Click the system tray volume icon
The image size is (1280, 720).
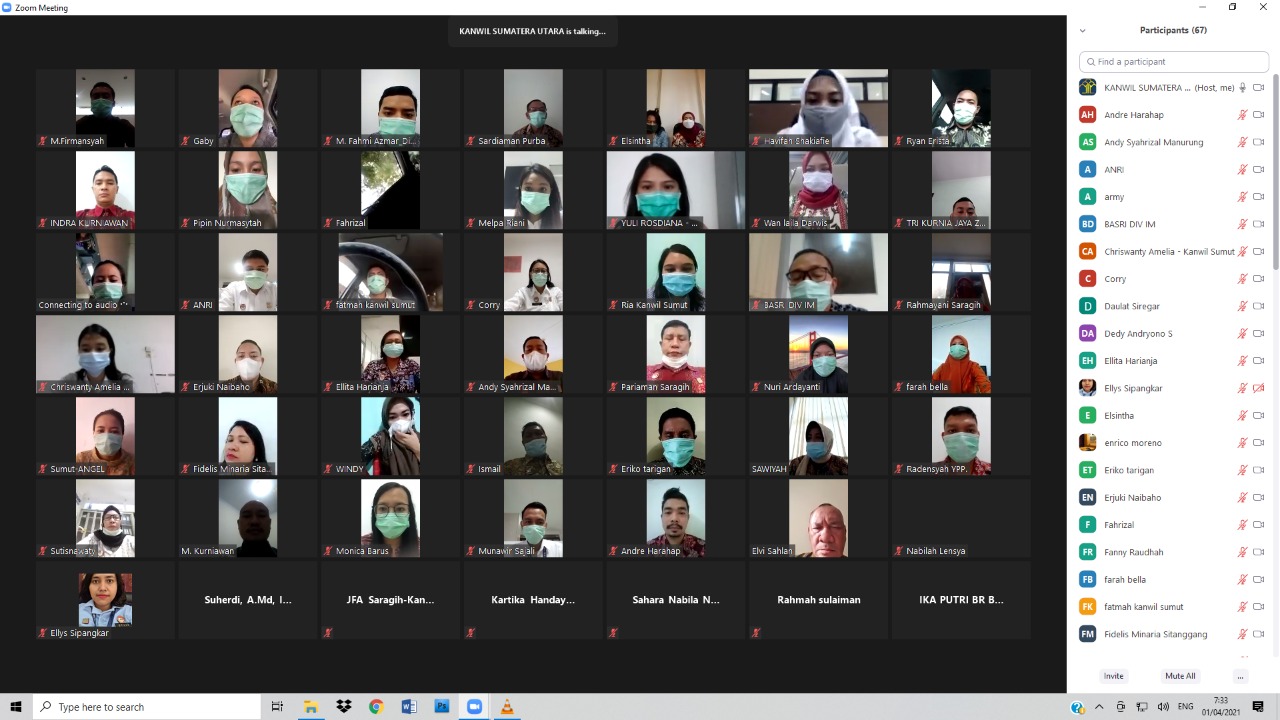[1163, 707]
